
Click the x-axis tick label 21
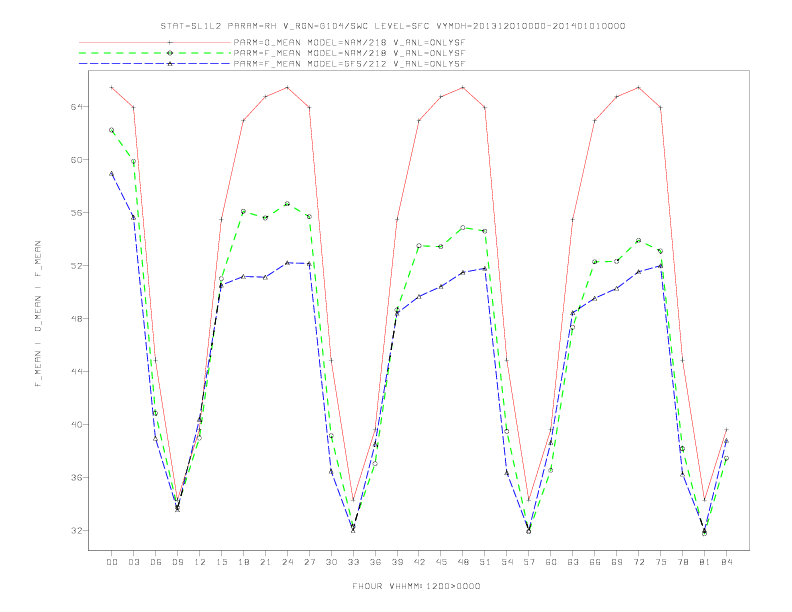click(265, 562)
